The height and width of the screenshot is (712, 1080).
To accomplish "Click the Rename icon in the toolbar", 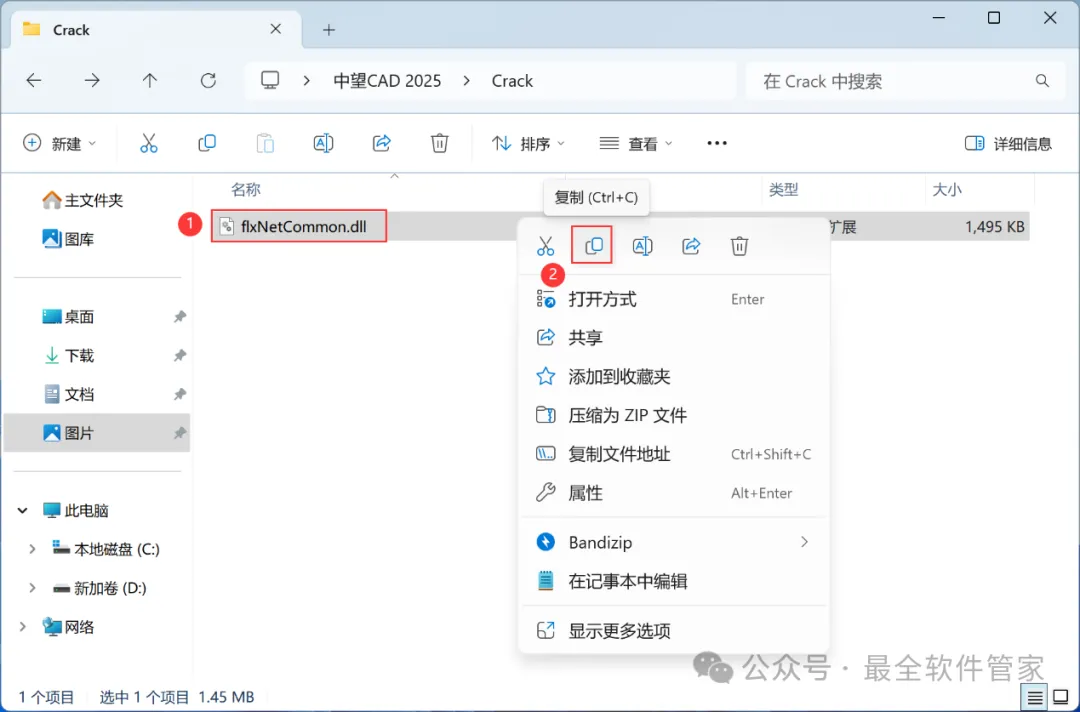I will (x=323, y=143).
